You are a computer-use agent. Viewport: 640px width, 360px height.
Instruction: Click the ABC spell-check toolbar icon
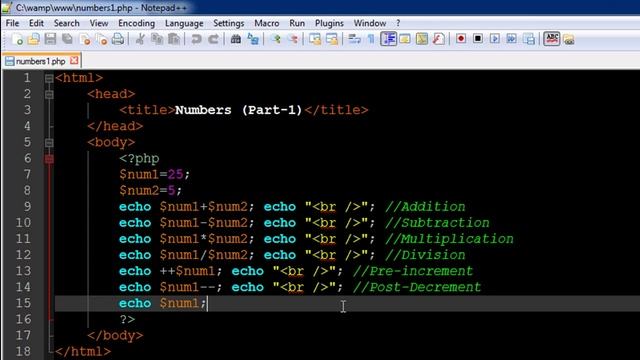(551, 39)
